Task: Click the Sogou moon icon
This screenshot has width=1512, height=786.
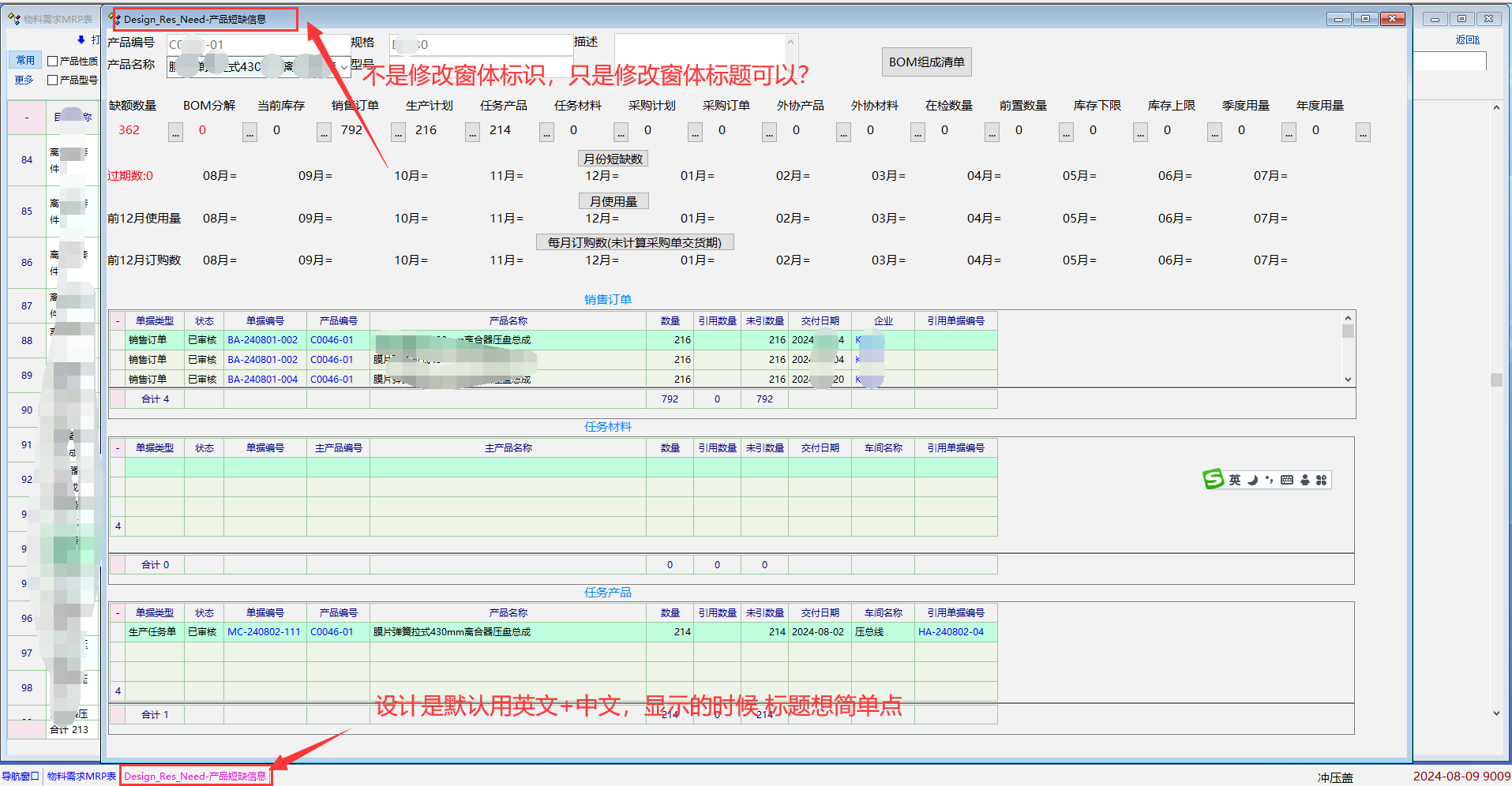Action: click(1252, 480)
